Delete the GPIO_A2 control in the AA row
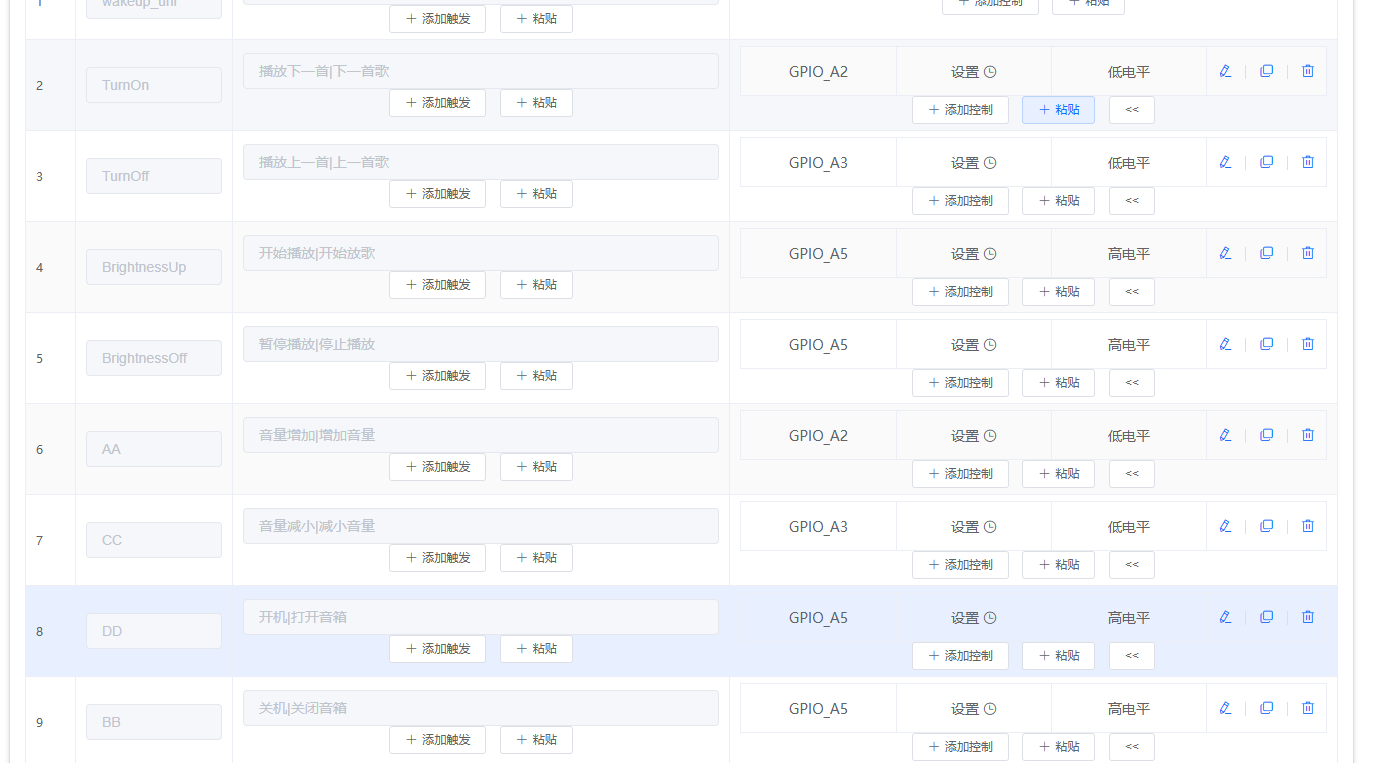This screenshot has width=1379, height=763. [1307, 434]
